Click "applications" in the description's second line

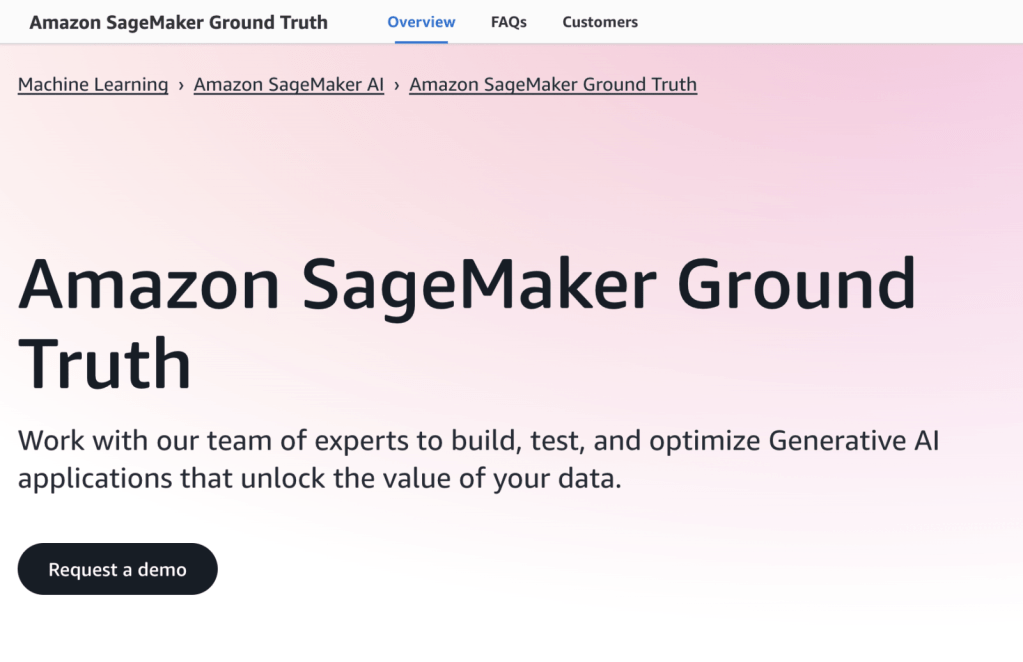click(x=96, y=478)
